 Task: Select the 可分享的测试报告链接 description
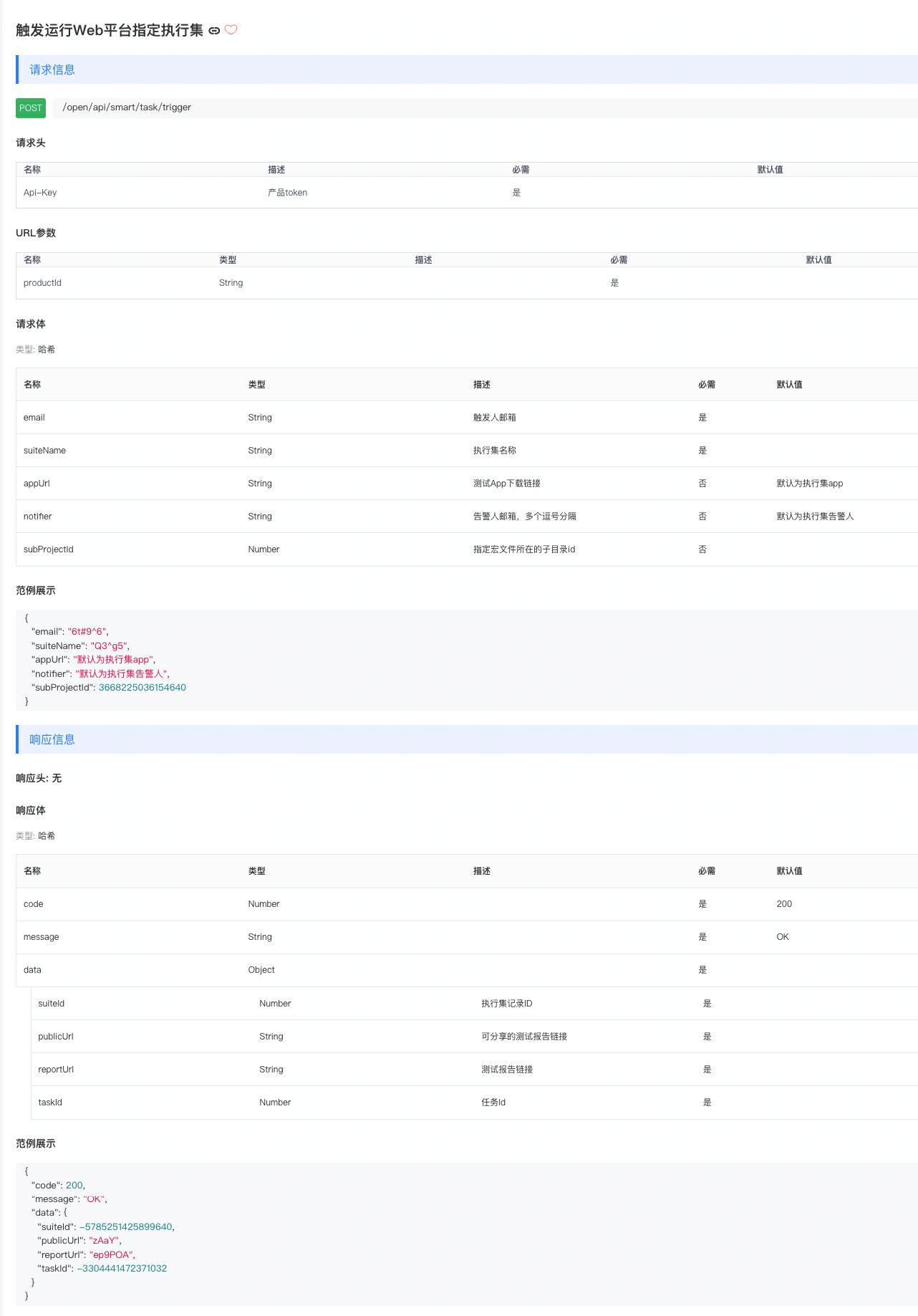tap(524, 1037)
